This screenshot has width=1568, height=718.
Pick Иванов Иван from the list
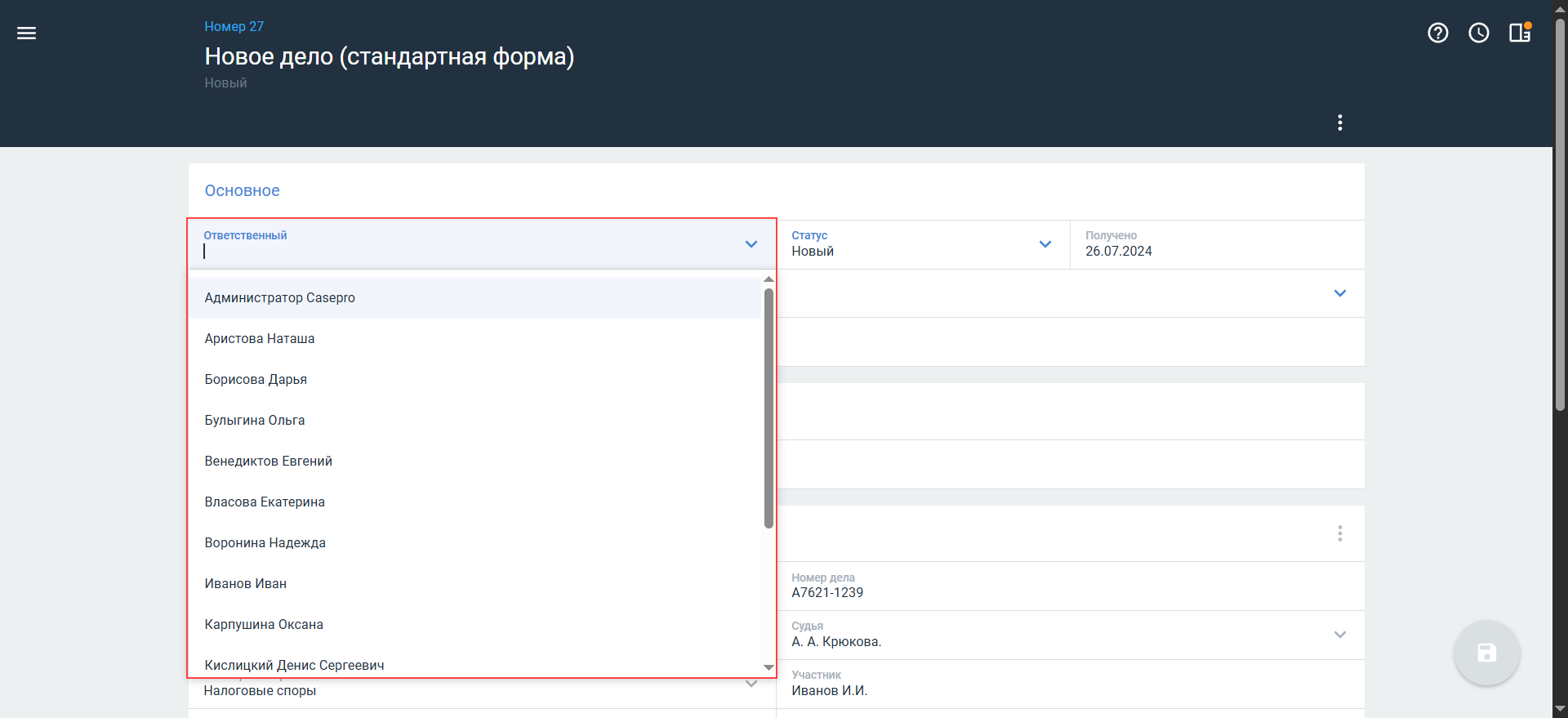click(x=246, y=584)
